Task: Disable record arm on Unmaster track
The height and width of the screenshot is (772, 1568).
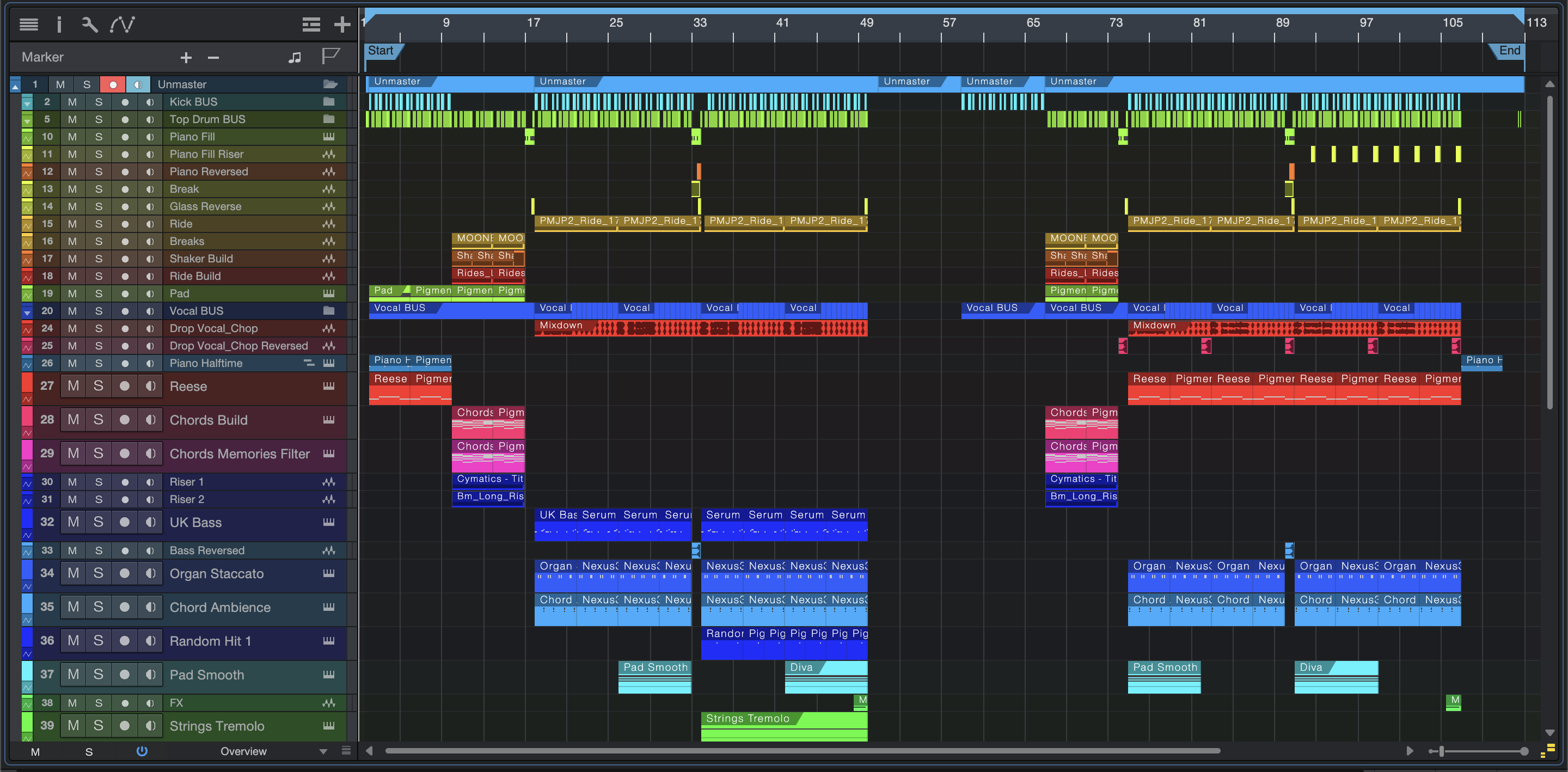Action: tap(113, 84)
